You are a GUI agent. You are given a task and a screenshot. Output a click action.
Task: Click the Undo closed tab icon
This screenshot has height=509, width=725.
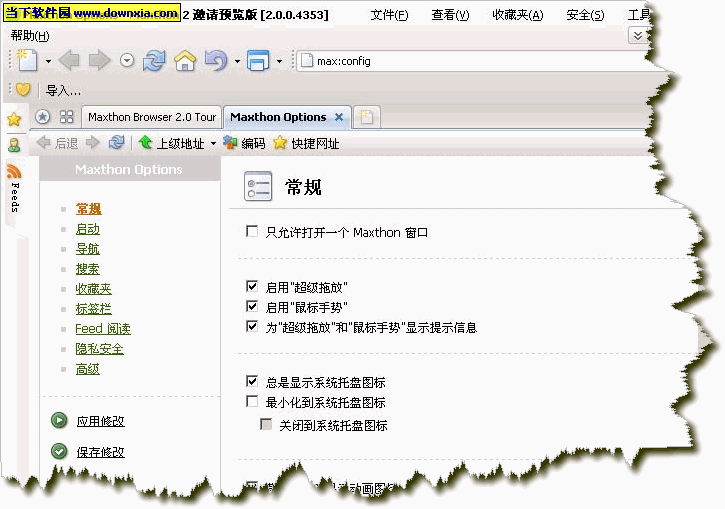click(x=216, y=61)
